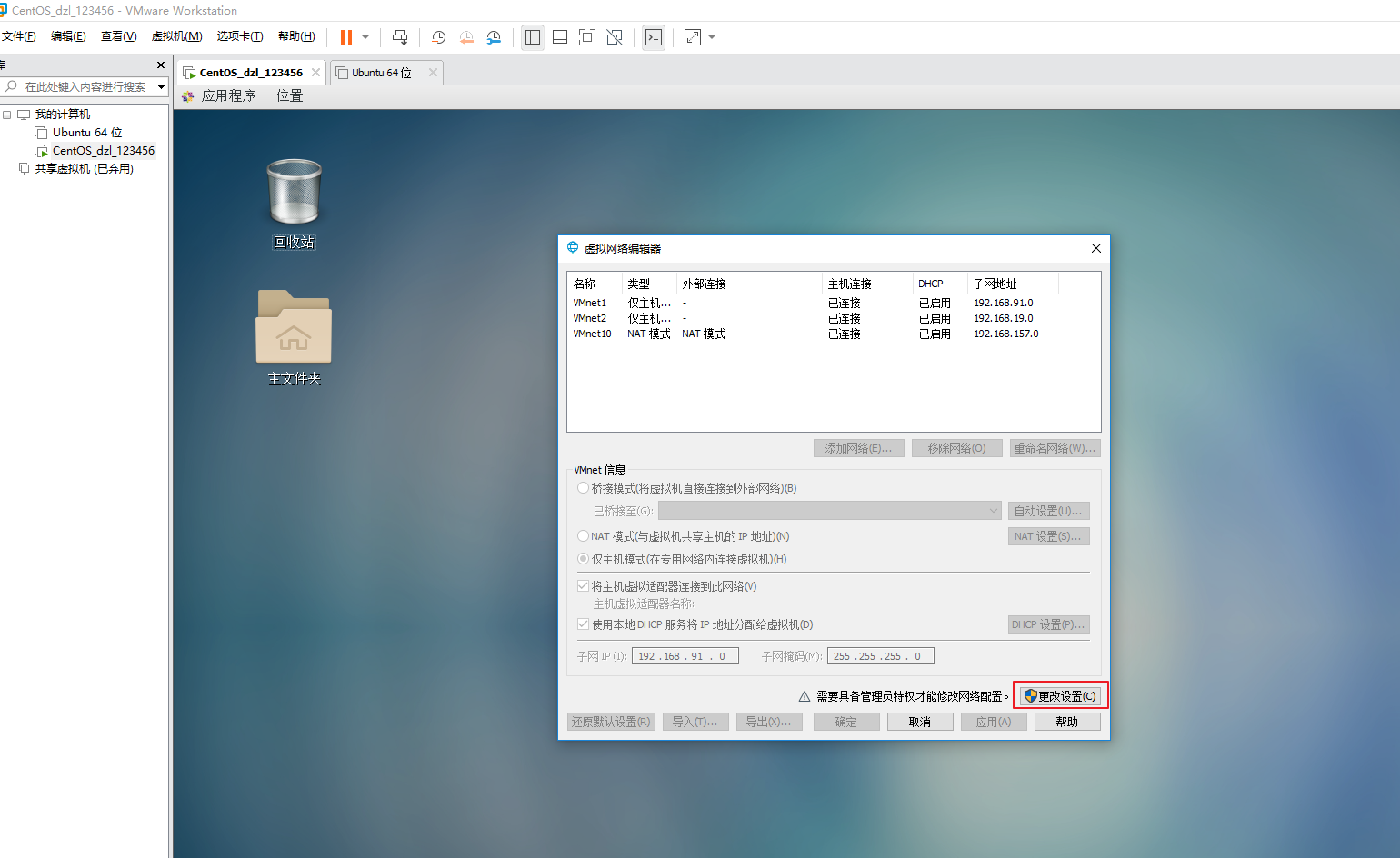Open the 查看(V) menu
1400x858 pixels.
point(118,36)
